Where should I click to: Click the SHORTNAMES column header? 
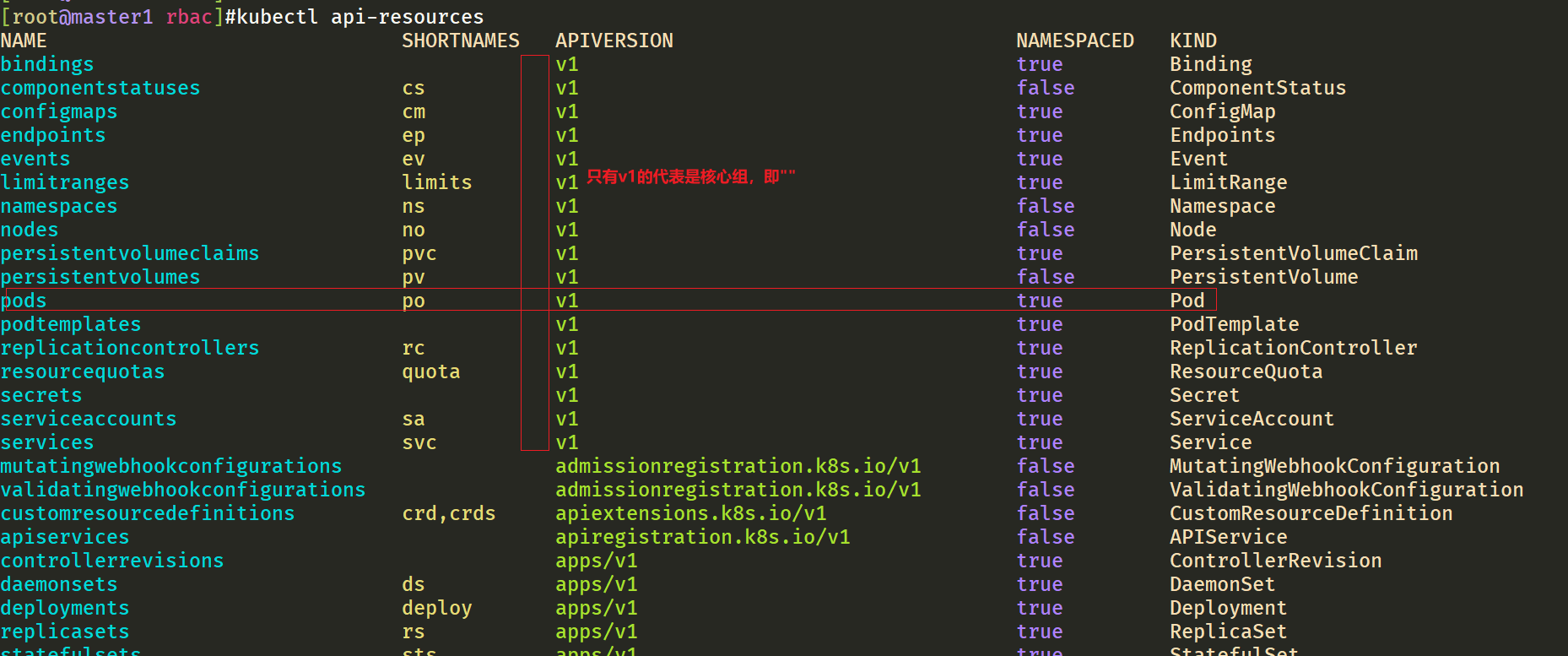[461, 41]
